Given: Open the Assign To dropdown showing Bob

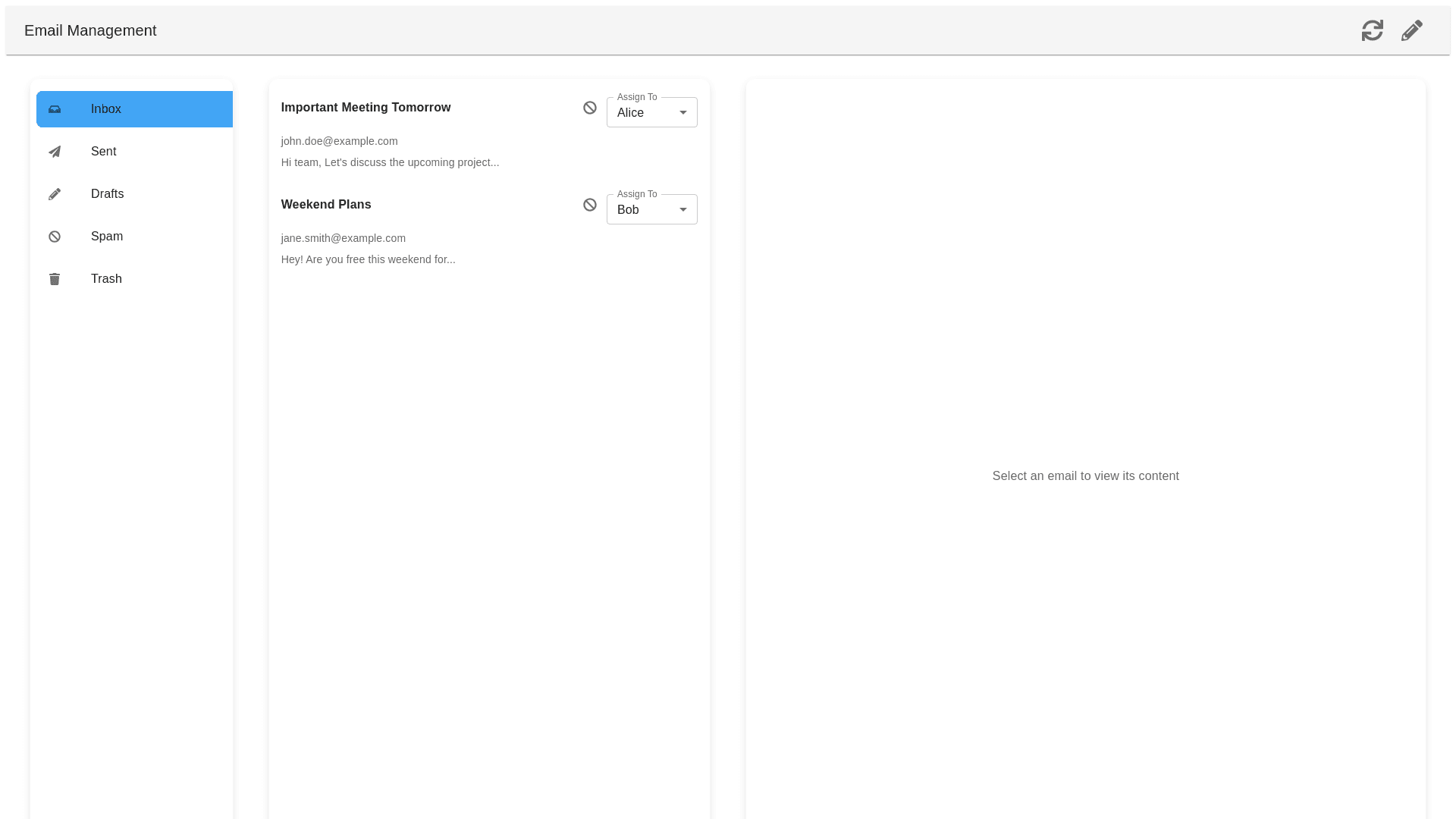Looking at the screenshot, I should coord(643,210).
